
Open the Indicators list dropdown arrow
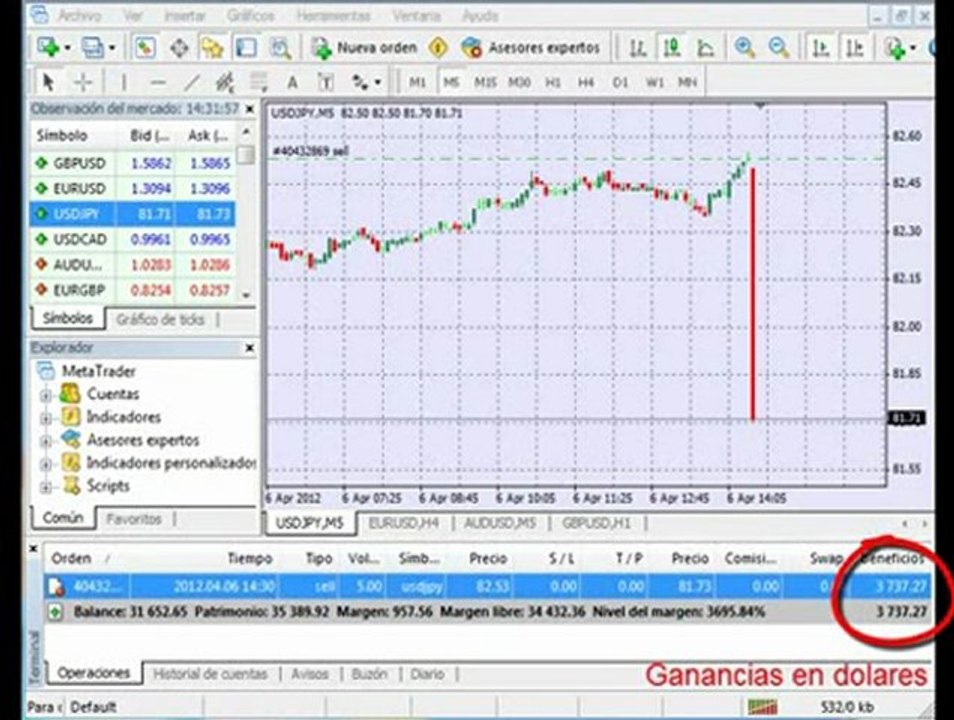(x=913, y=47)
